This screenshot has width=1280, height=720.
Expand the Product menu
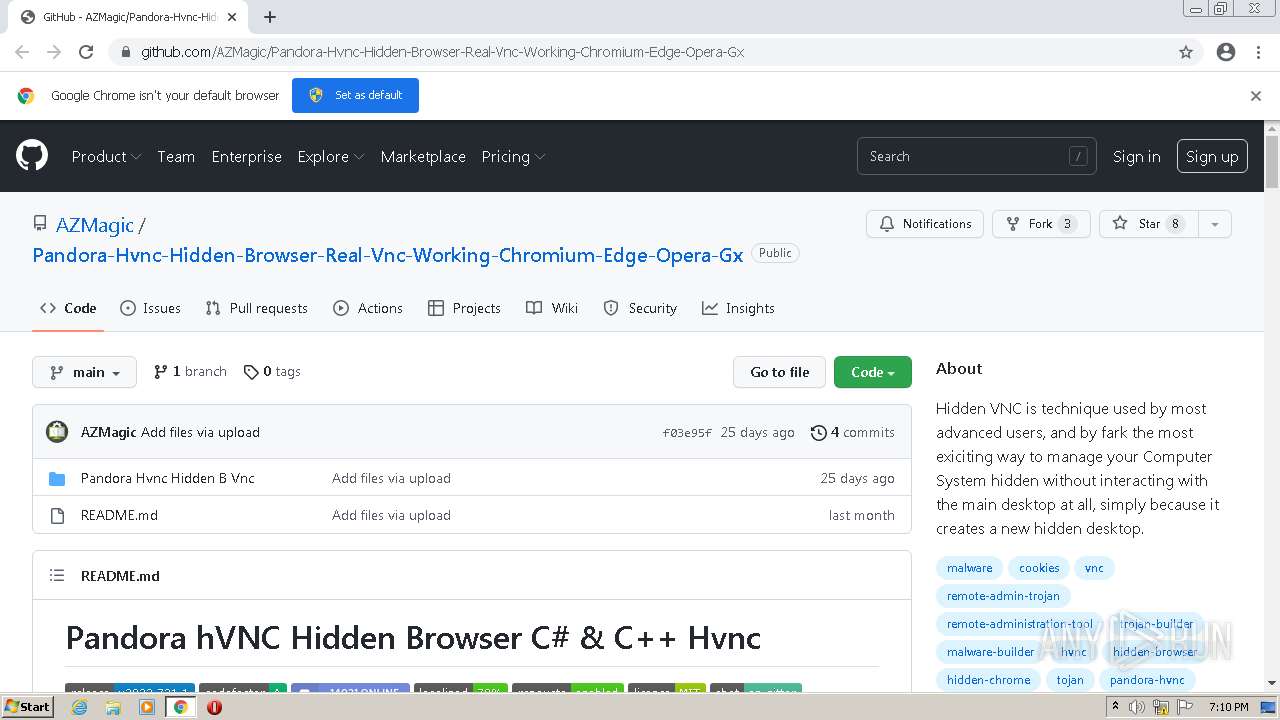coord(106,156)
